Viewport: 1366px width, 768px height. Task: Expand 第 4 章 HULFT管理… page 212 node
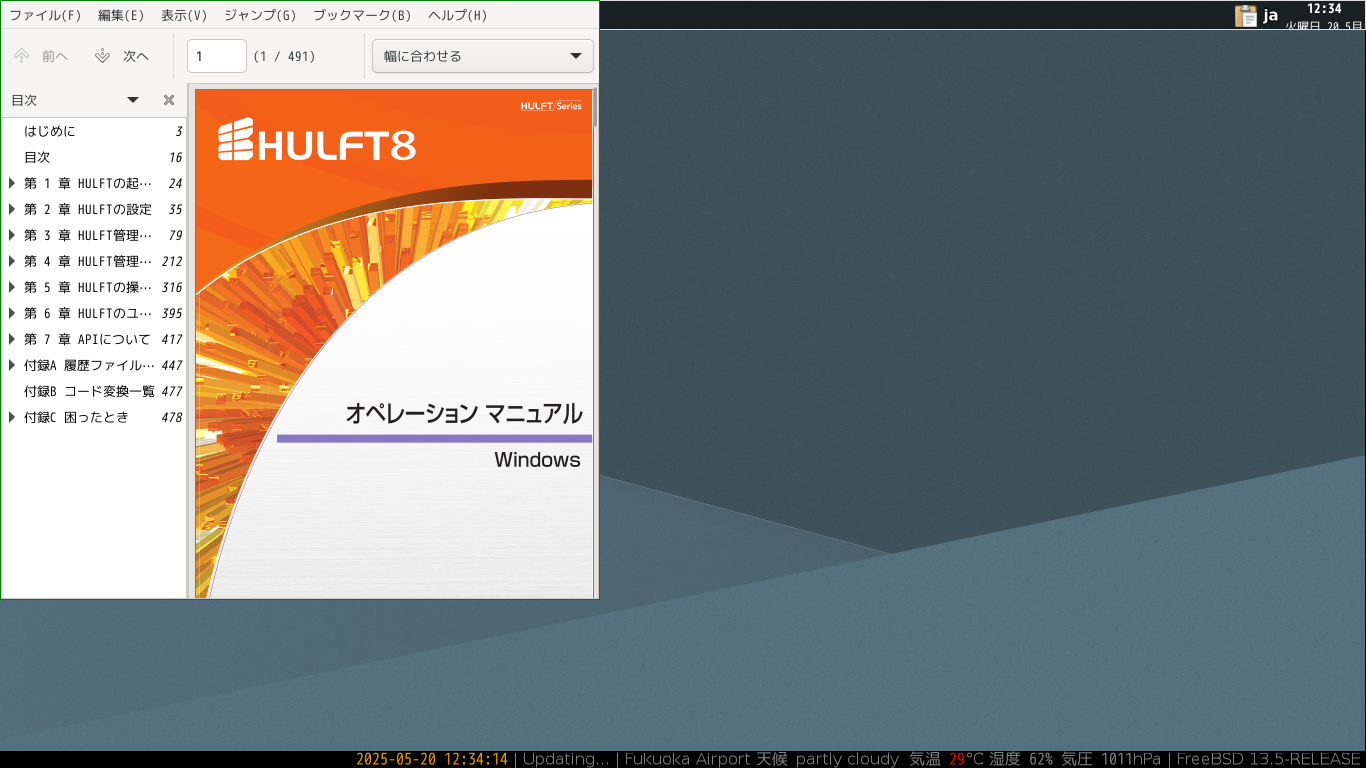[x=12, y=261]
